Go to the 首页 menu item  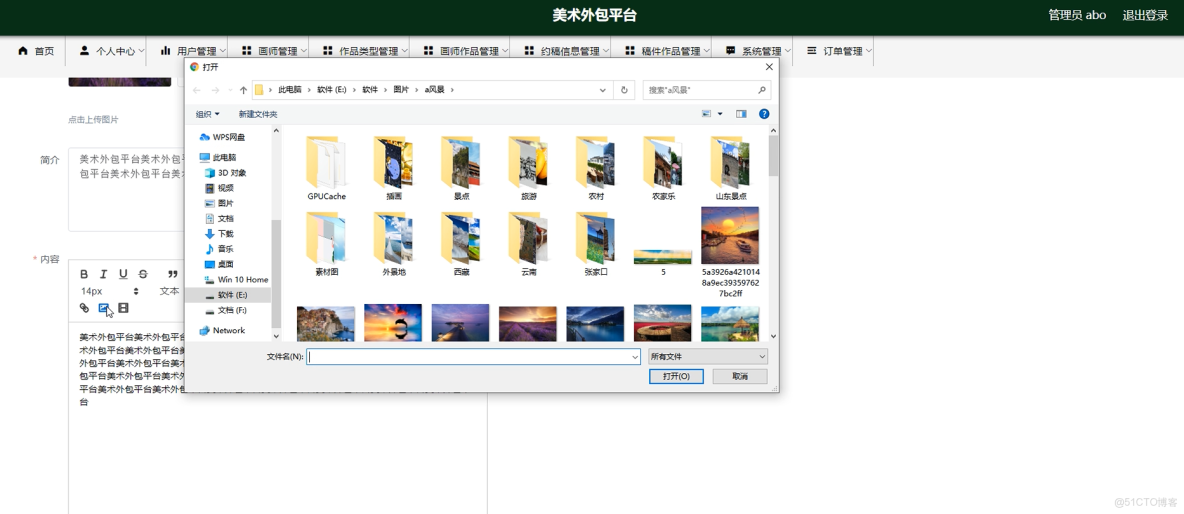(35, 51)
